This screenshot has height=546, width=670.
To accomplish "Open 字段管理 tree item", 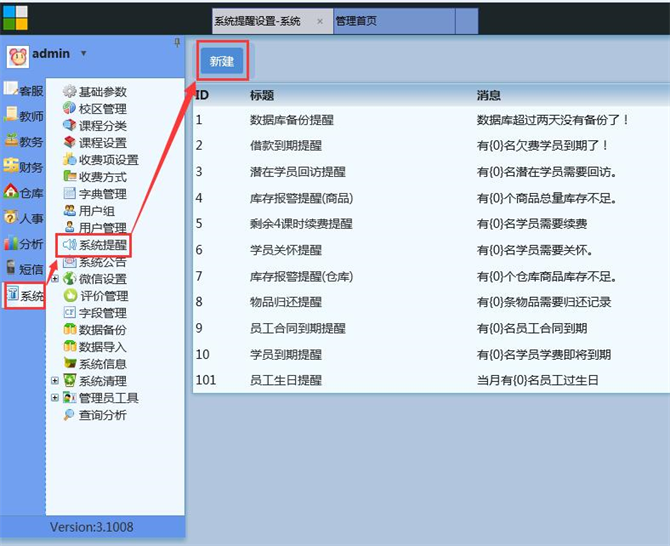I will pos(94,313).
